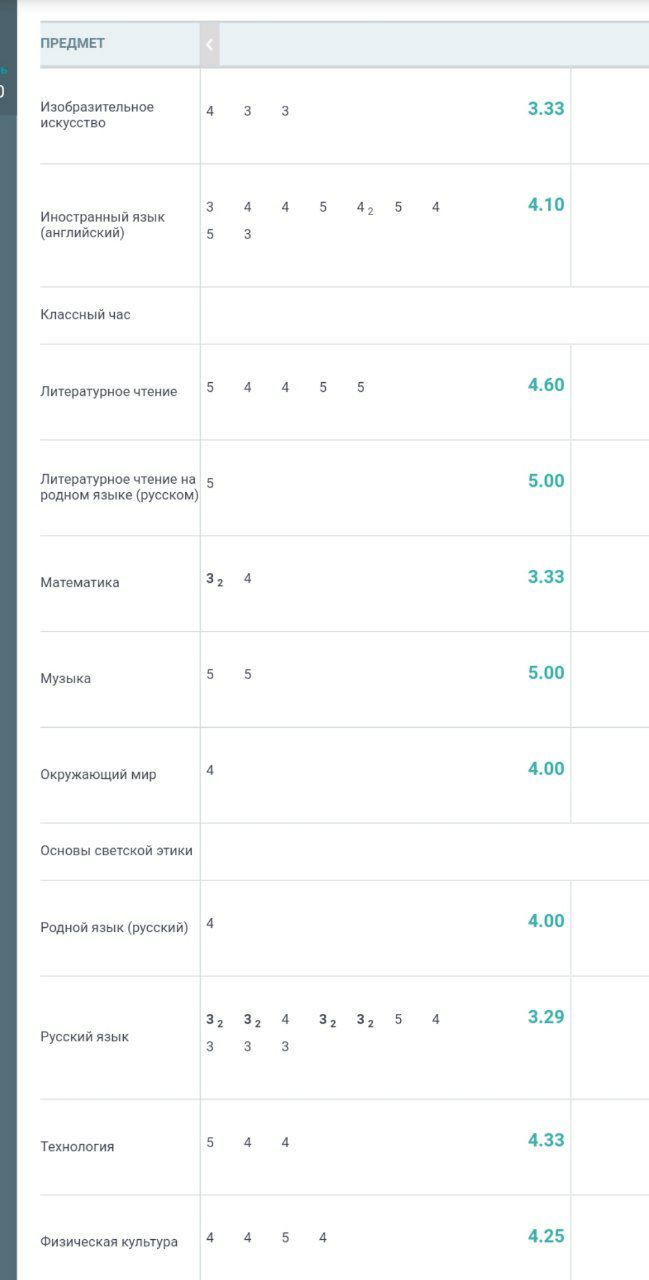Open Физическая культура subject
649x1280 pixels.
tap(109, 1242)
